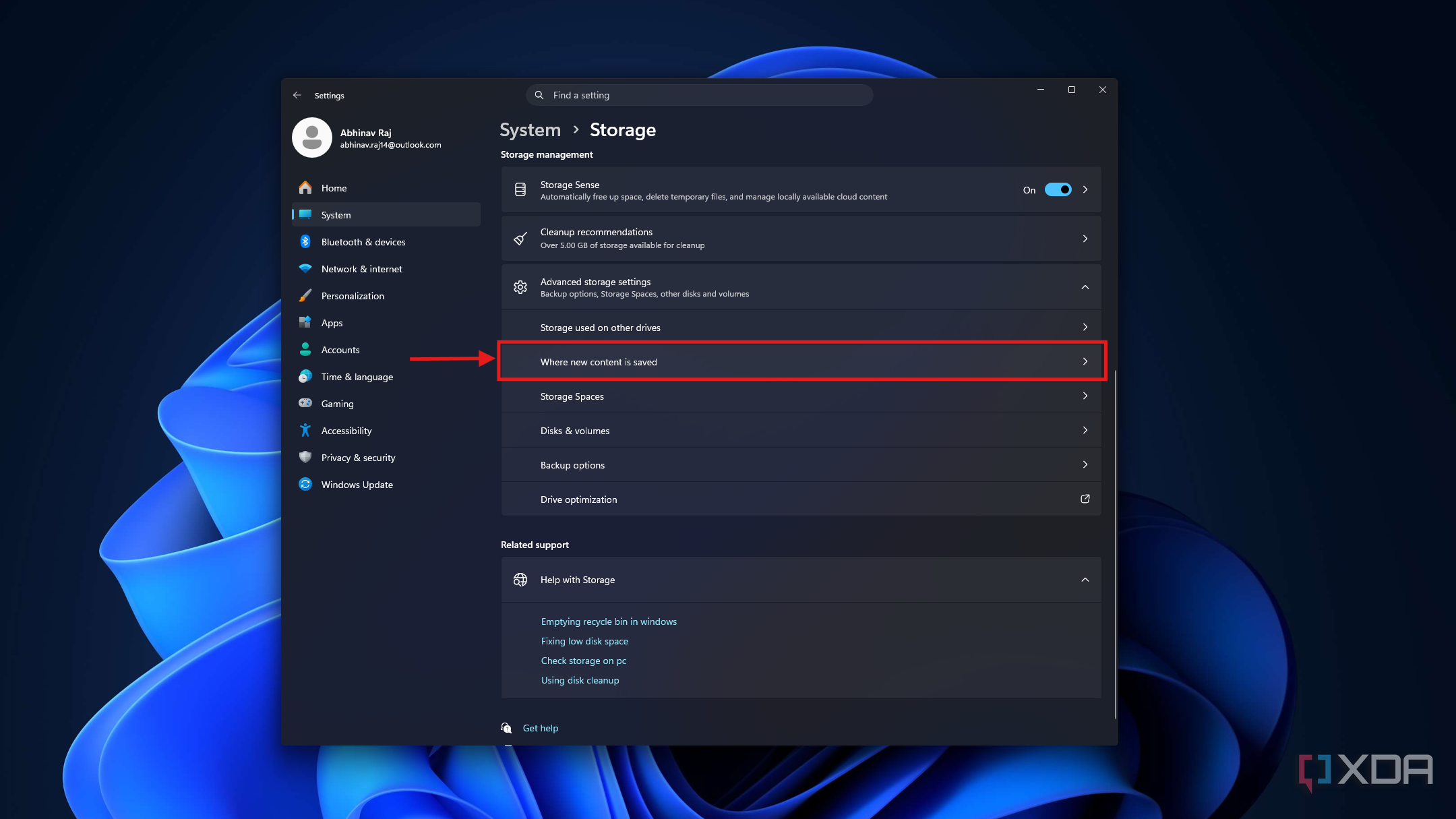Collapse Advanced storage settings section

tap(1085, 287)
